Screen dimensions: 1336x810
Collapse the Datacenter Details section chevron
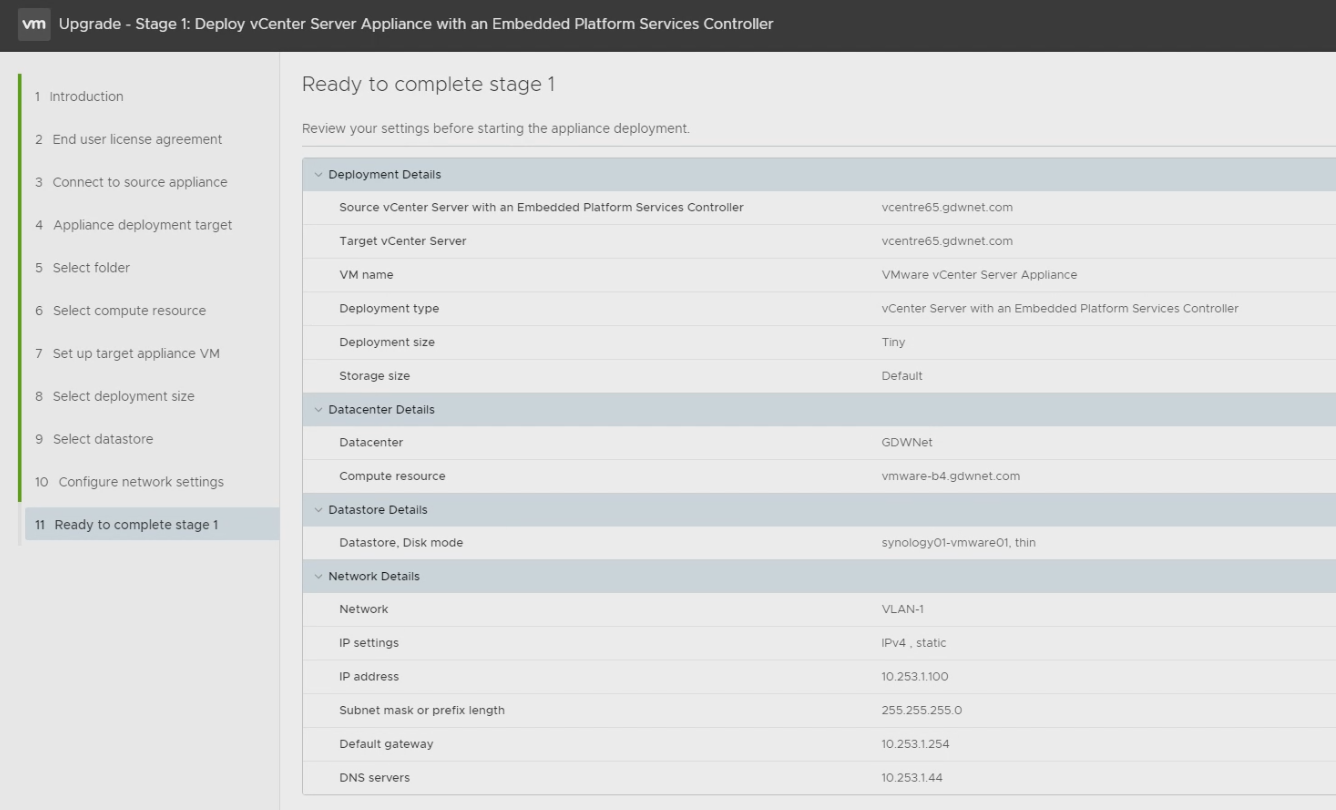pos(318,410)
